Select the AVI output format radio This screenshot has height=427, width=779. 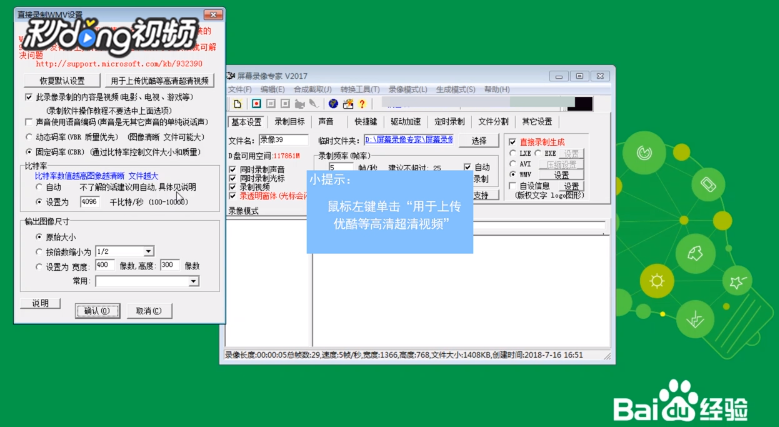pyautogui.click(x=513, y=164)
